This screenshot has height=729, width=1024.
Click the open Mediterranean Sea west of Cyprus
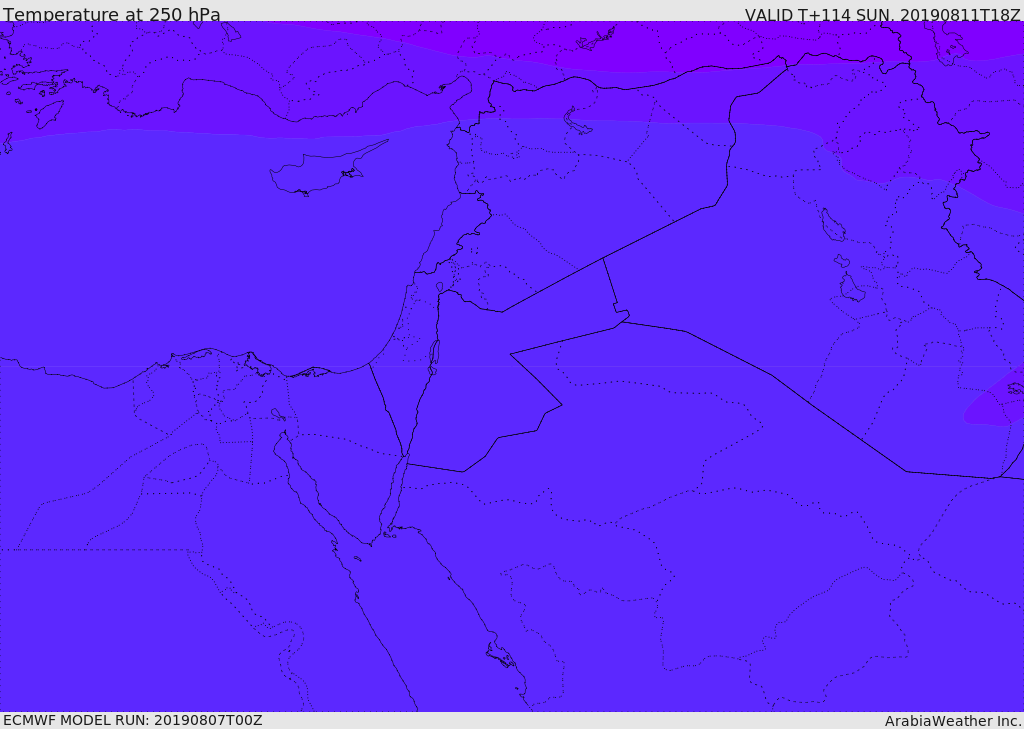(150, 220)
